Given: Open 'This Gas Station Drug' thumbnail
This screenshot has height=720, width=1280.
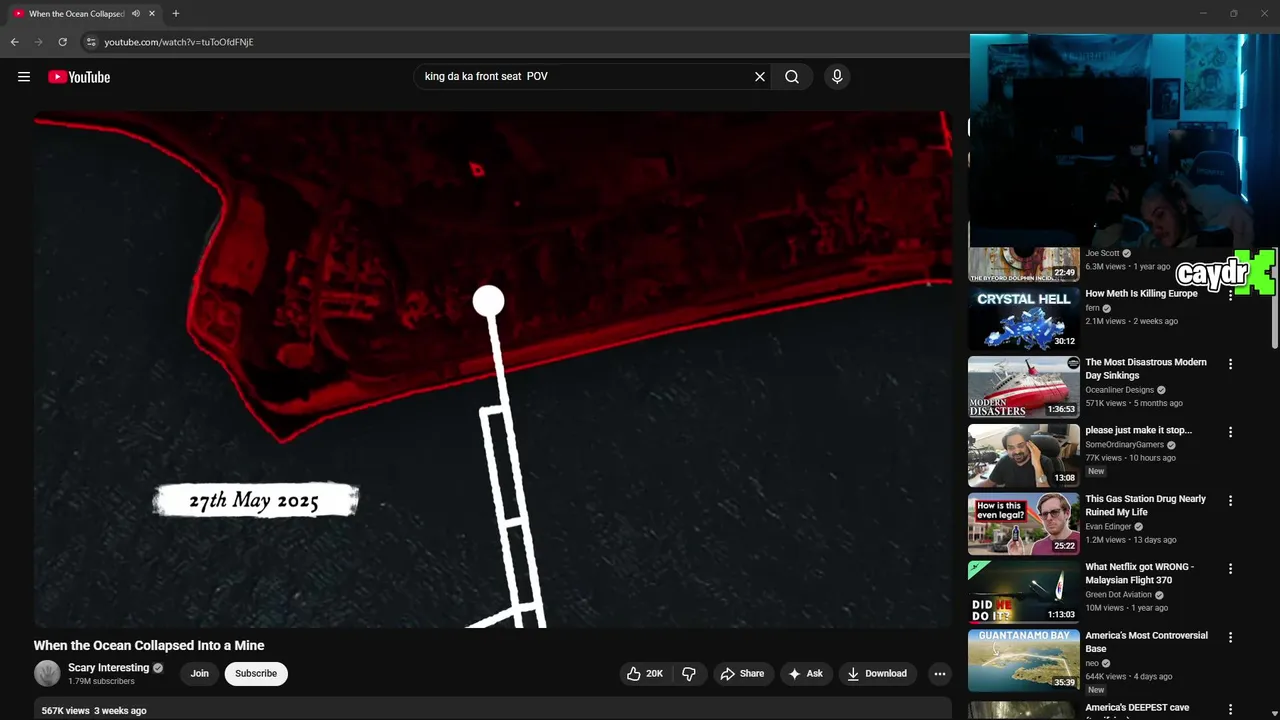Looking at the screenshot, I should coord(1024,524).
